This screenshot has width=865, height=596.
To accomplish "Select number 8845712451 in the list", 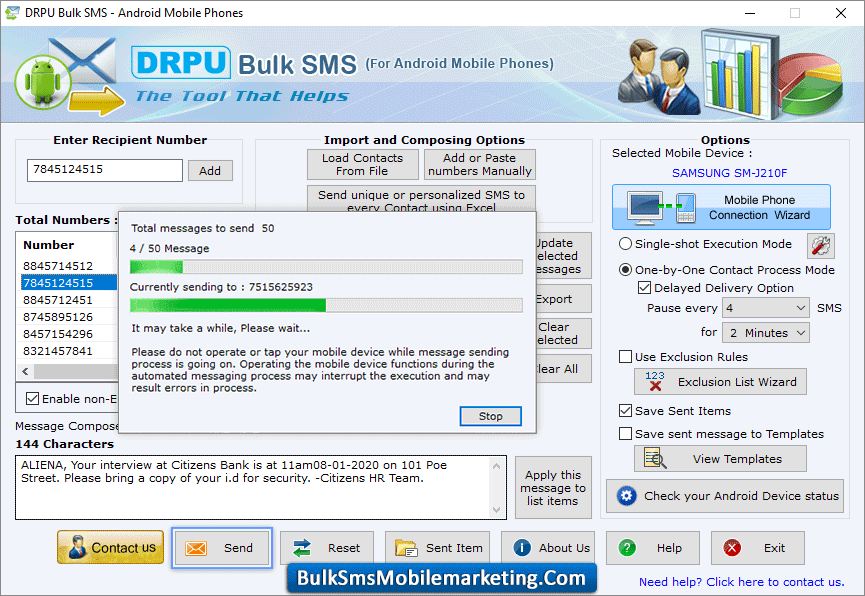I will click(x=58, y=300).
